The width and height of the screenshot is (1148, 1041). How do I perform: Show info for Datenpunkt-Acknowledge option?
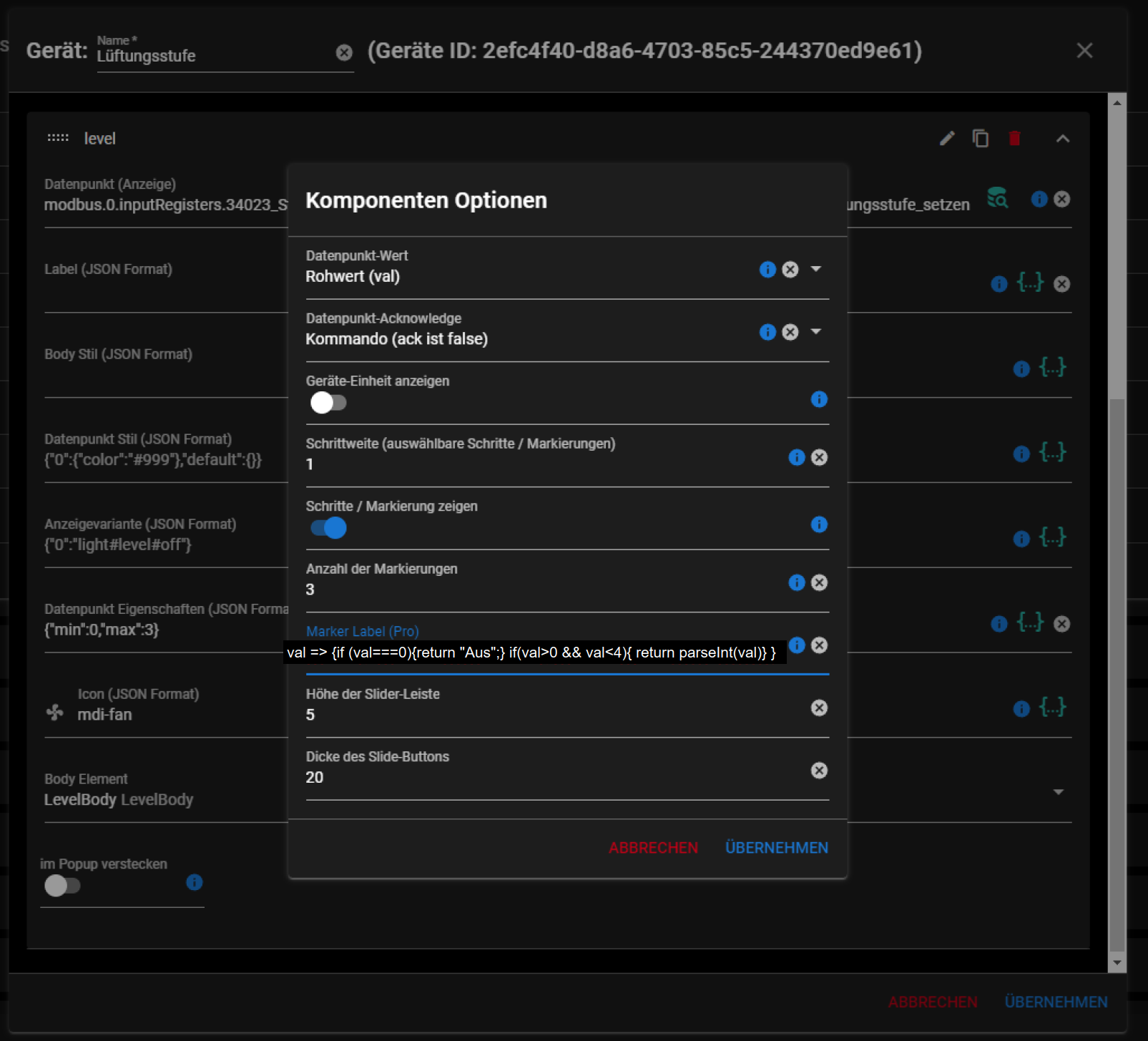[x=767, y=332]
